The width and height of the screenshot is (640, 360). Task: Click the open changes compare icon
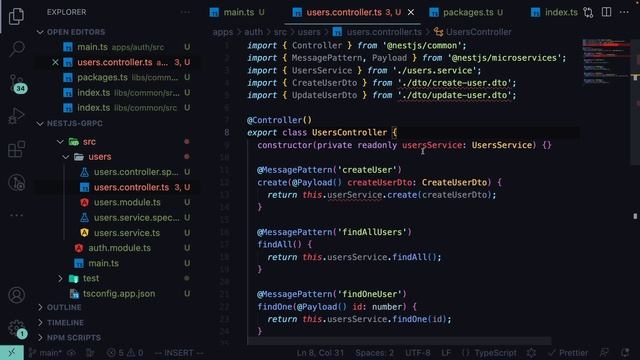click(588, 12)
